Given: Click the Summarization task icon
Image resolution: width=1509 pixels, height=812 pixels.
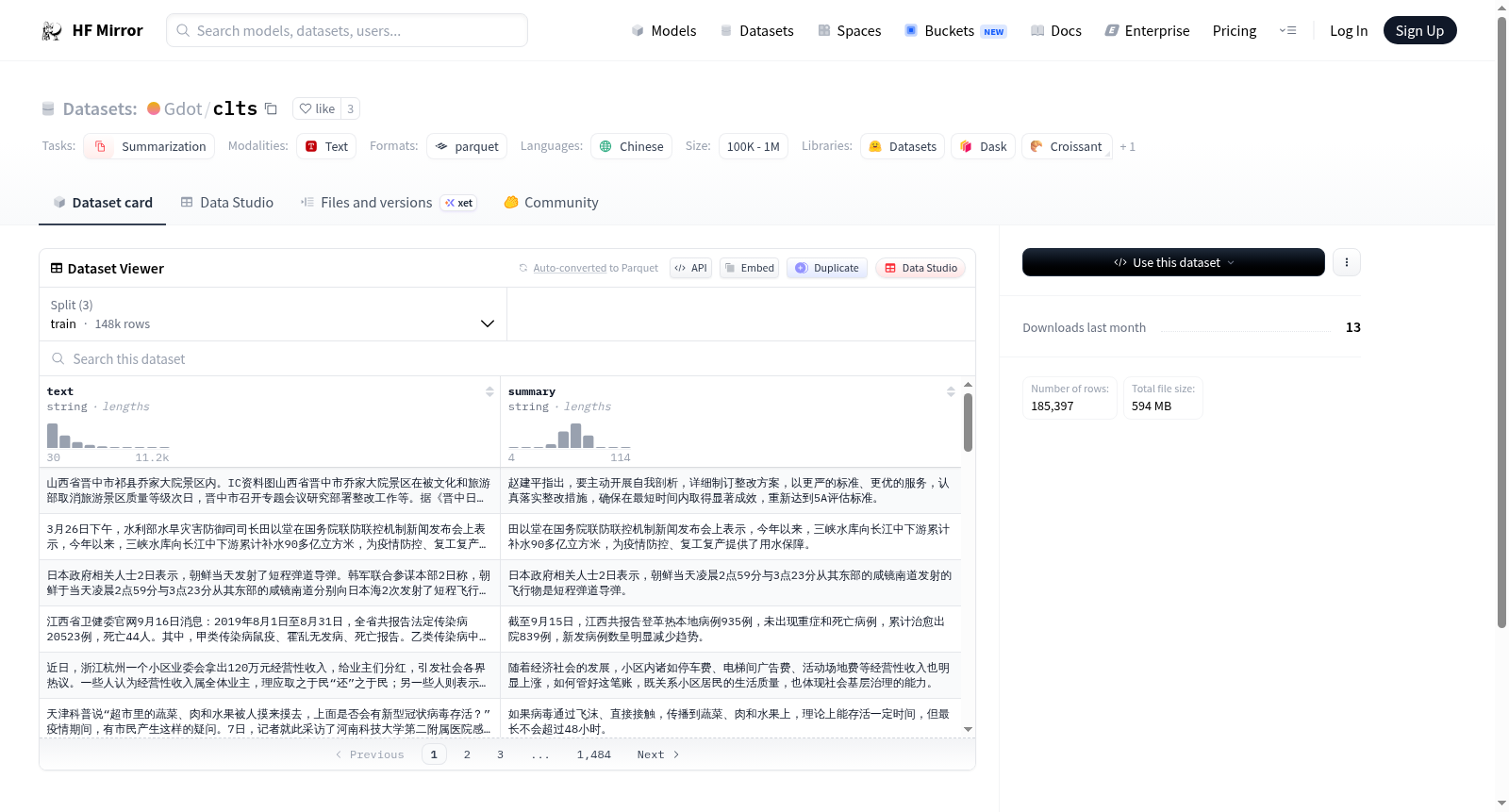Looking at the screenshot, I should (x=101, y=146).
